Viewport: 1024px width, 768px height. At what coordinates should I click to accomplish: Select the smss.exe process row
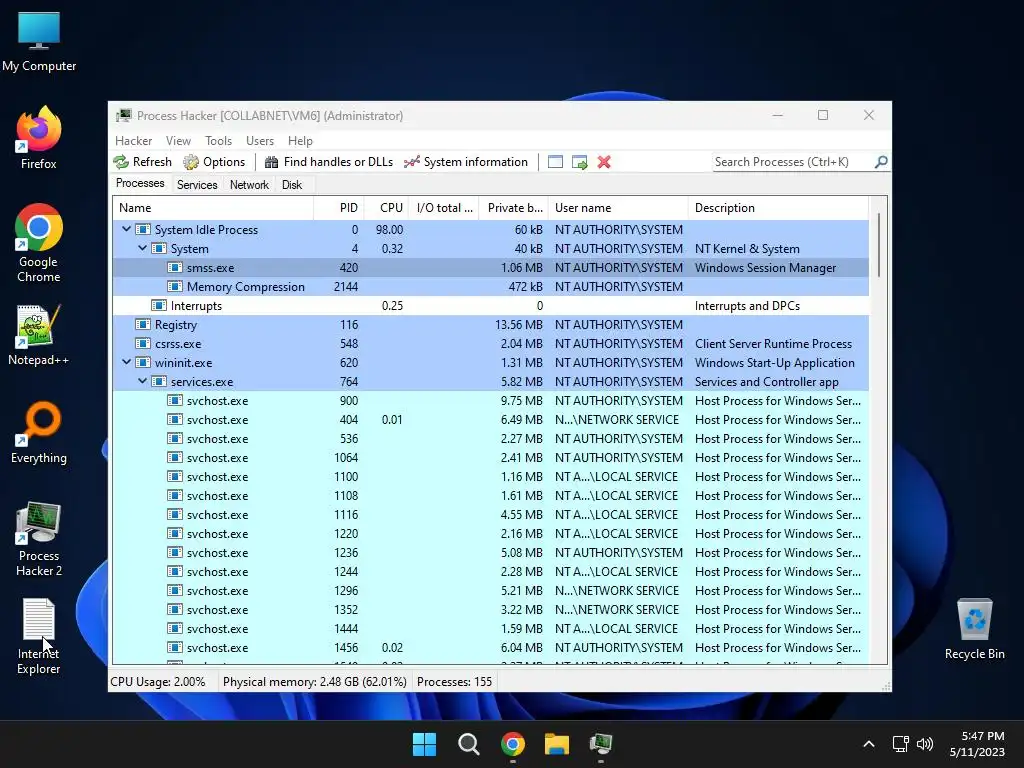point(490,268)
